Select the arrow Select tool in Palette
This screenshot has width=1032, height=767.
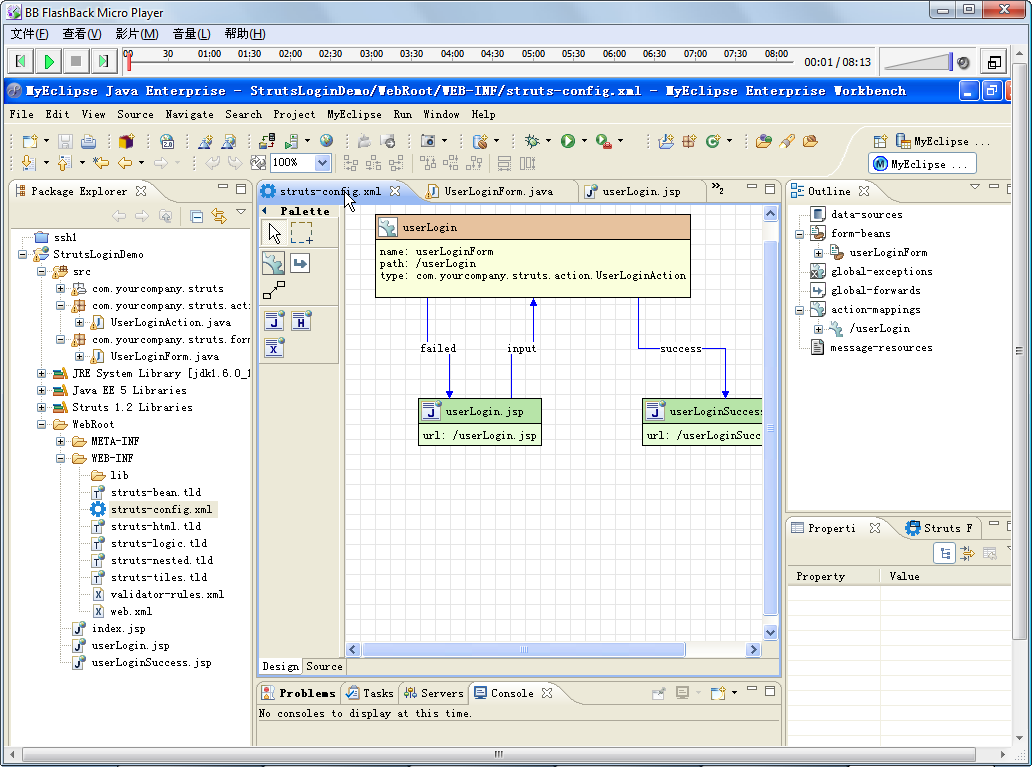pyautogui.click(x=274, y=232)
